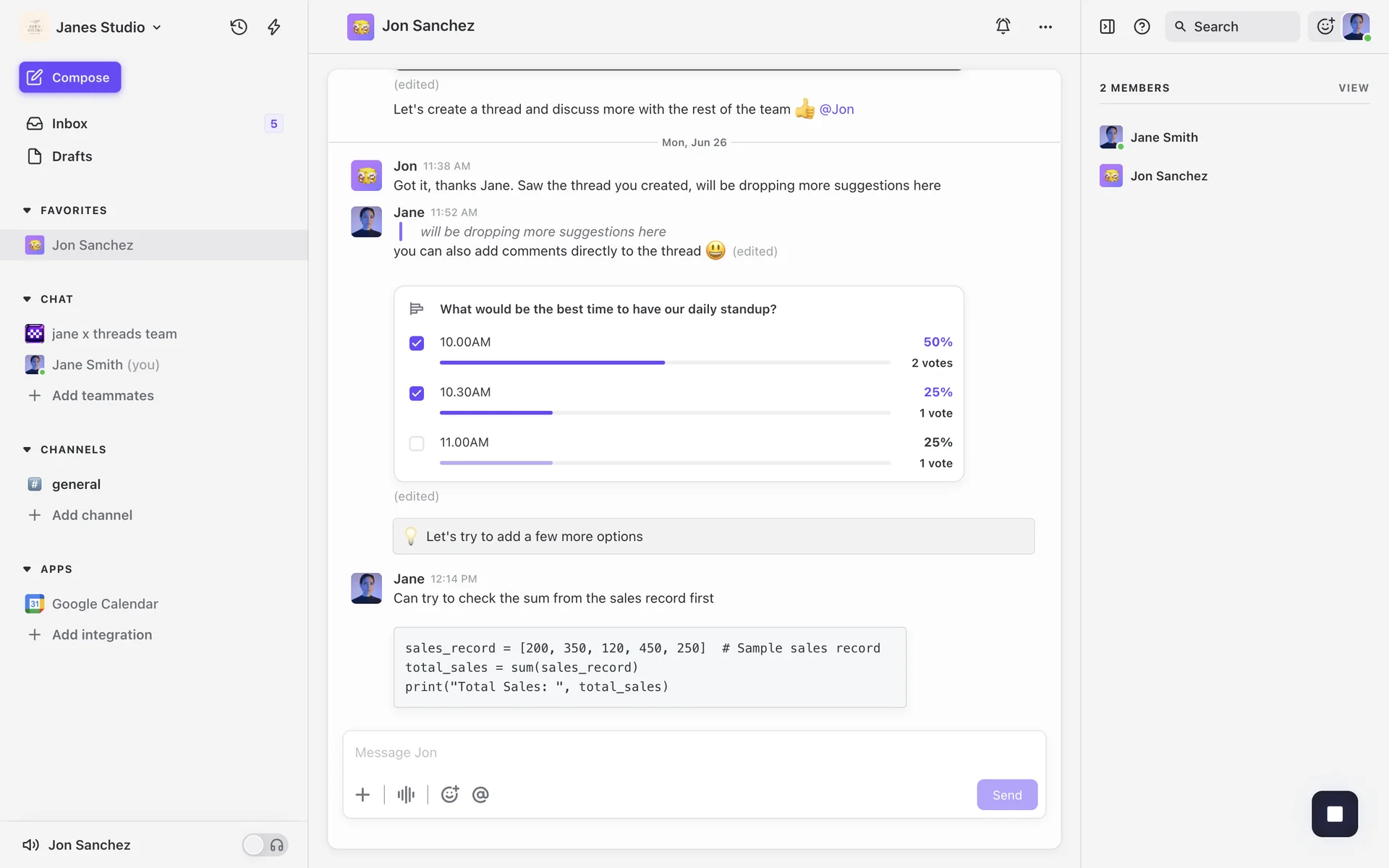
Task: Open notification bell settings
Action: (1003, 26)
